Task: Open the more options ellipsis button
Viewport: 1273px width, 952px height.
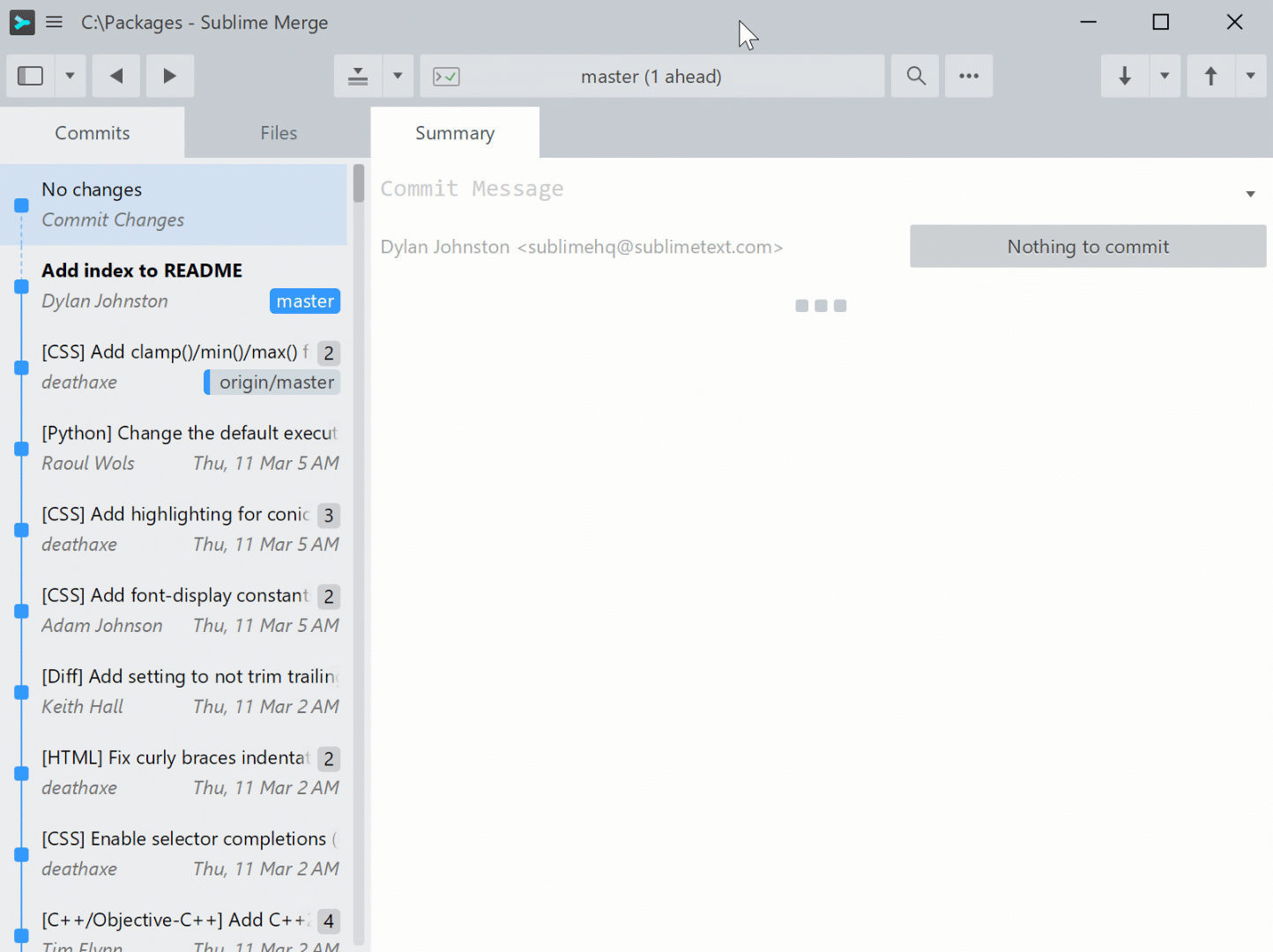Action: pyautogui.click(x=969, y=76)
